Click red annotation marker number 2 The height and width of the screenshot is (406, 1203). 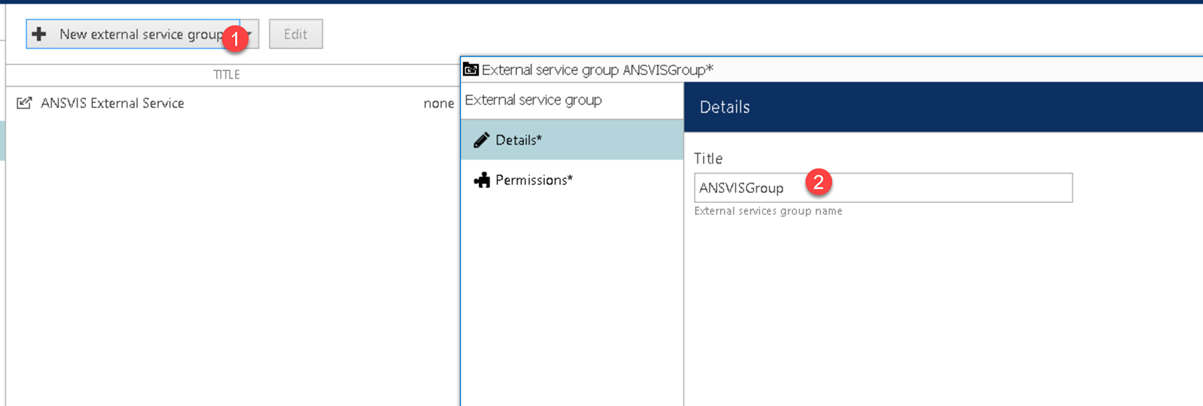coord(819,182)
